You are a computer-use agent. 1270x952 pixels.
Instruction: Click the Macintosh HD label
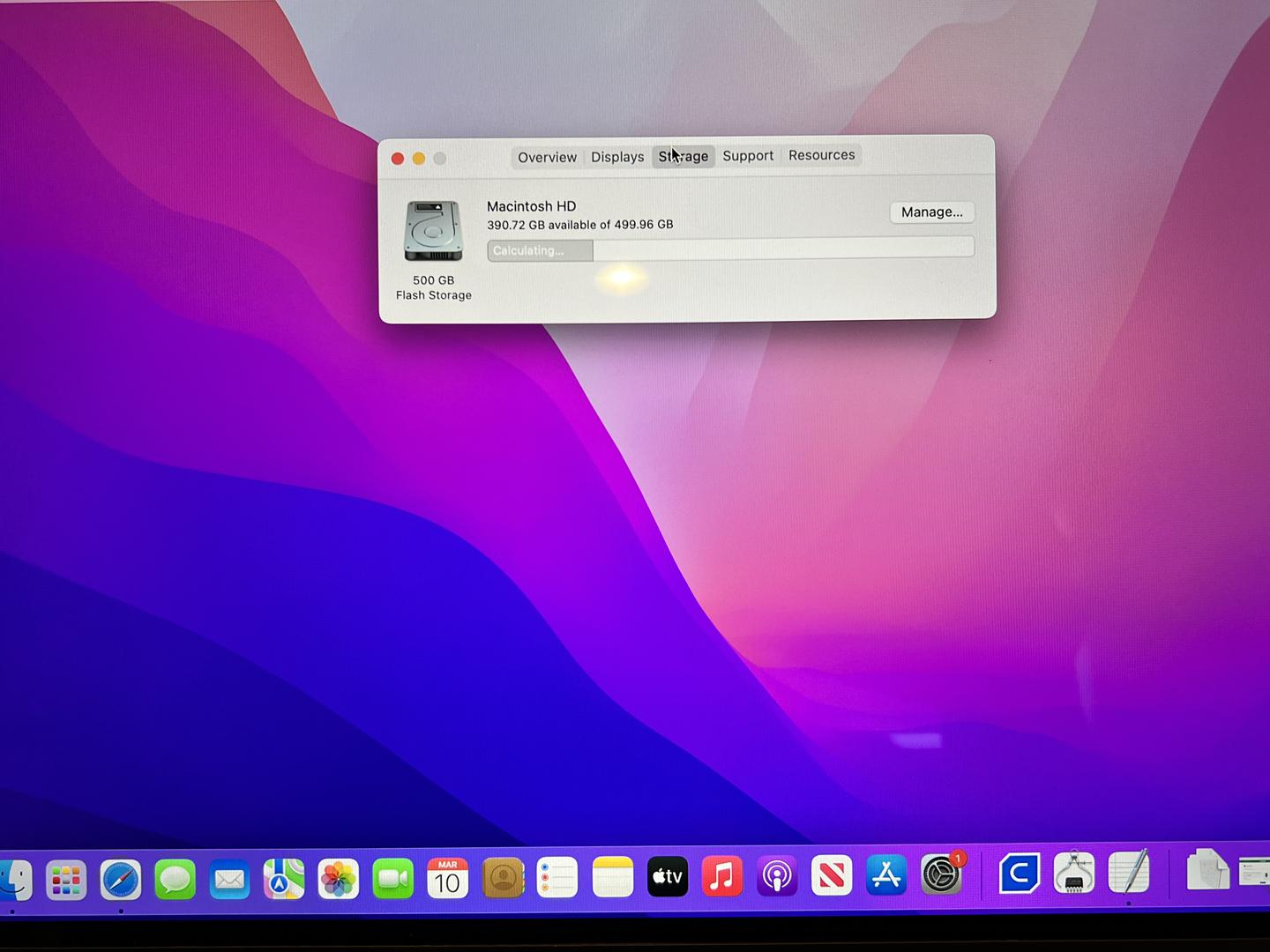coord(531,206)
